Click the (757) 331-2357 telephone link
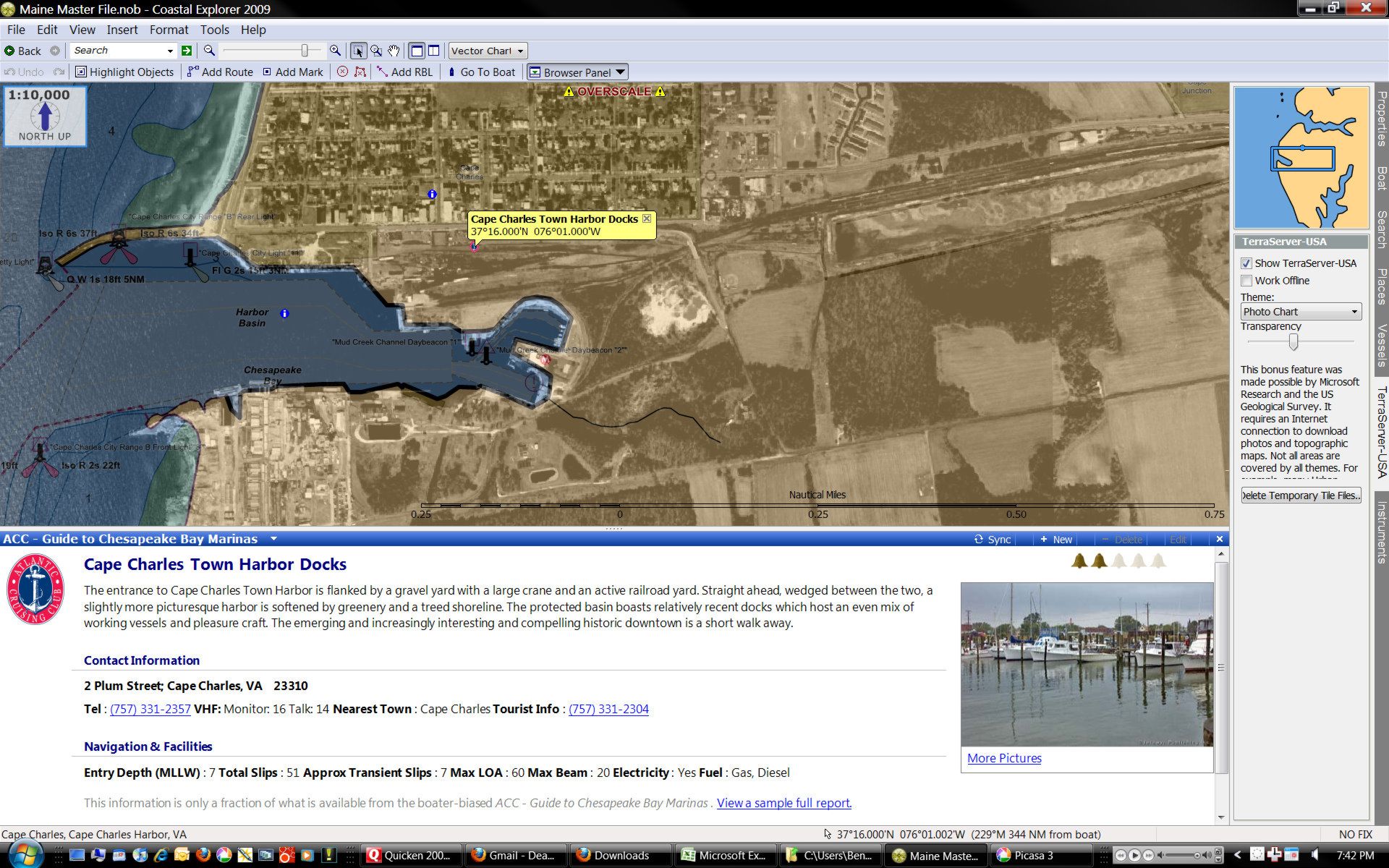The width and height of the screenshot is (1389, 868). coord(150,709)
